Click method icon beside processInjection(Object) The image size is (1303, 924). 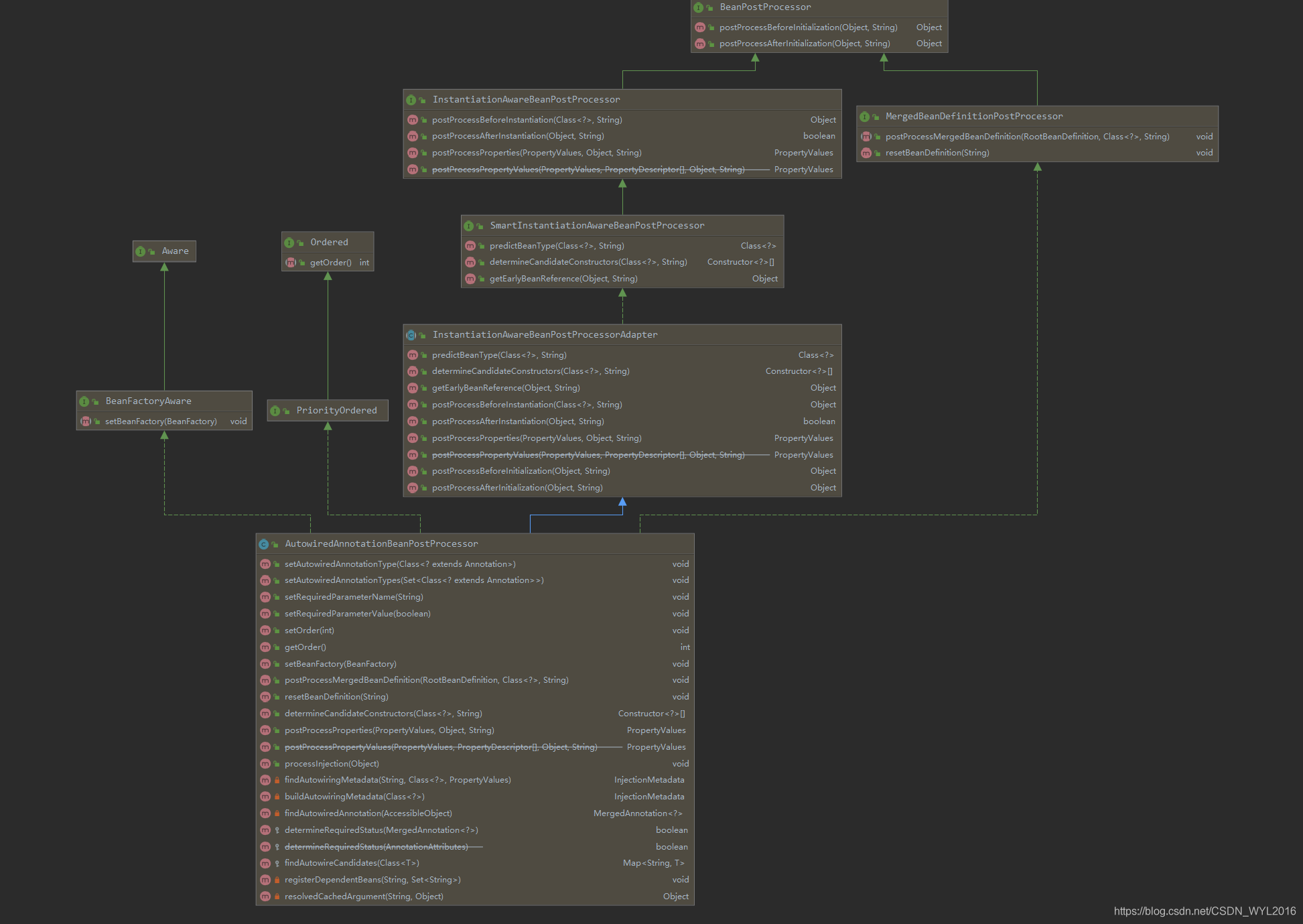pyautogui.click(x=265, y=764)
